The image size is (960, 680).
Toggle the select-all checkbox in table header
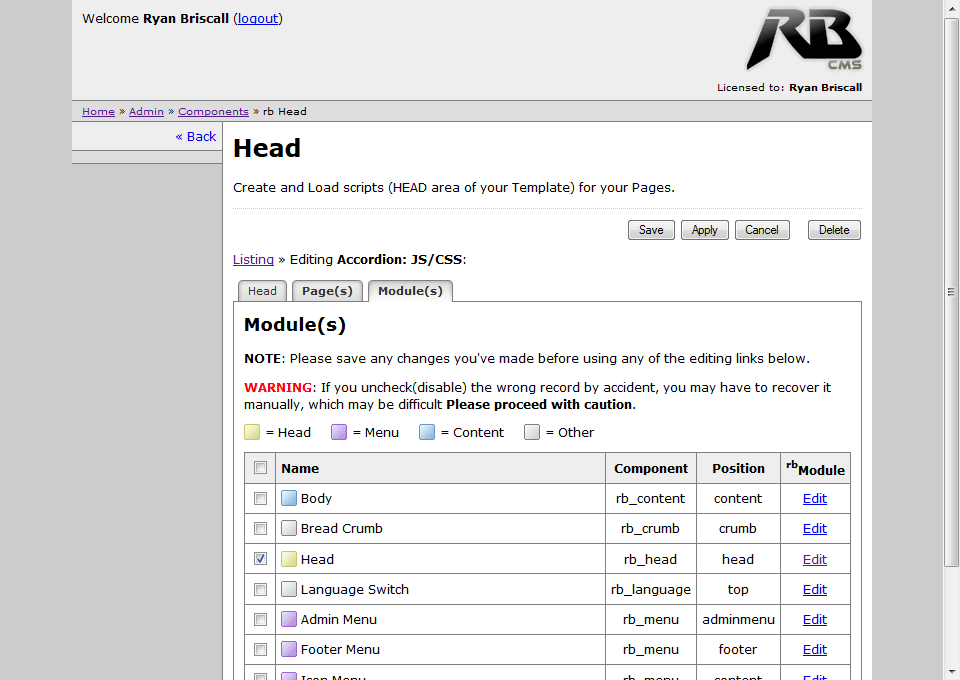pos(261,468)
